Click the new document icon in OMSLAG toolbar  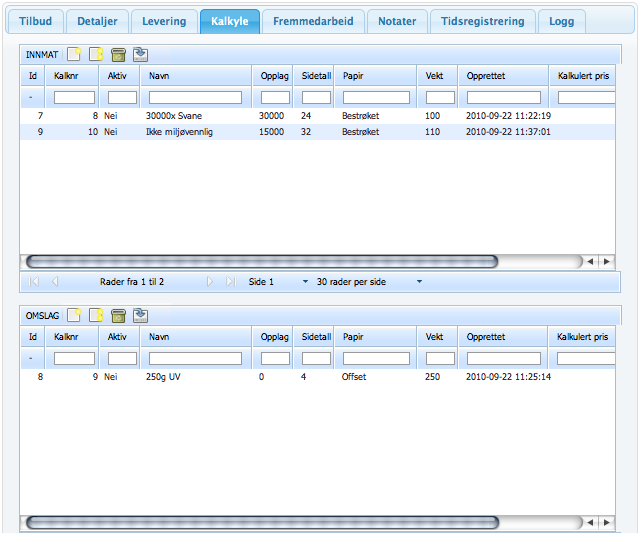point(75,315)
